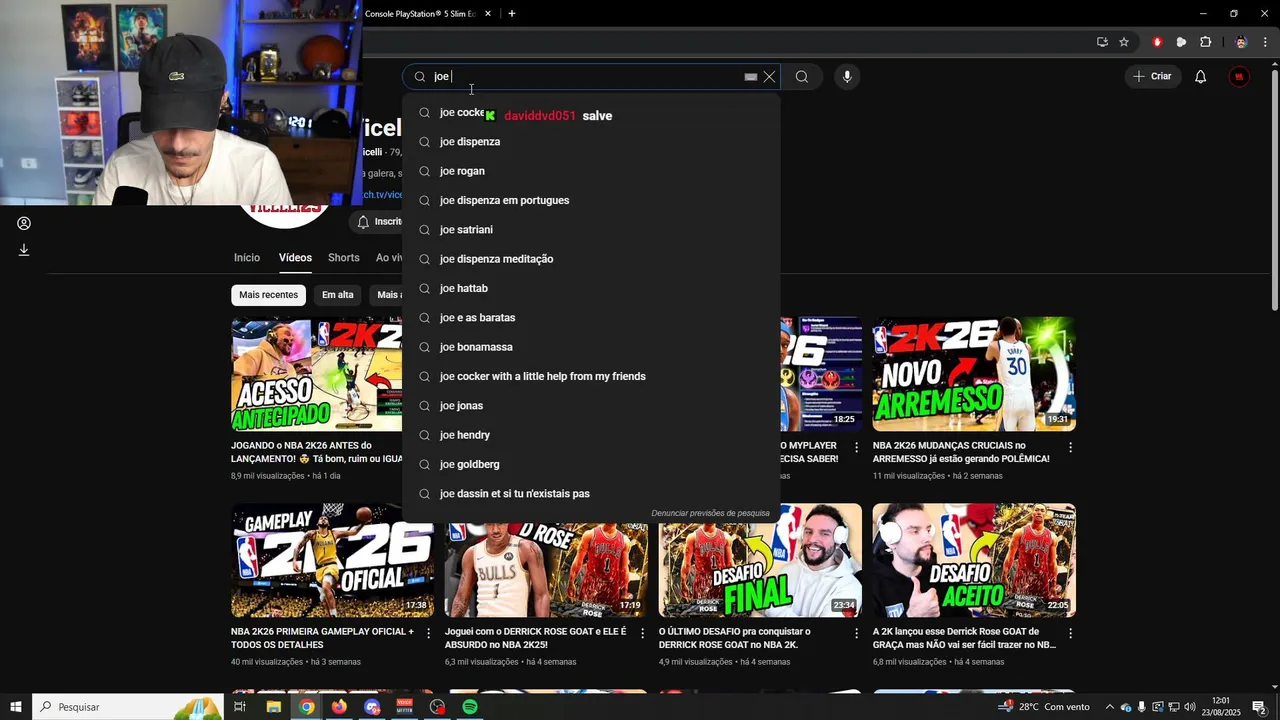Click the install app icon in address bar
Screen dimensions: 1280x720
click(x=1102, y=42)
